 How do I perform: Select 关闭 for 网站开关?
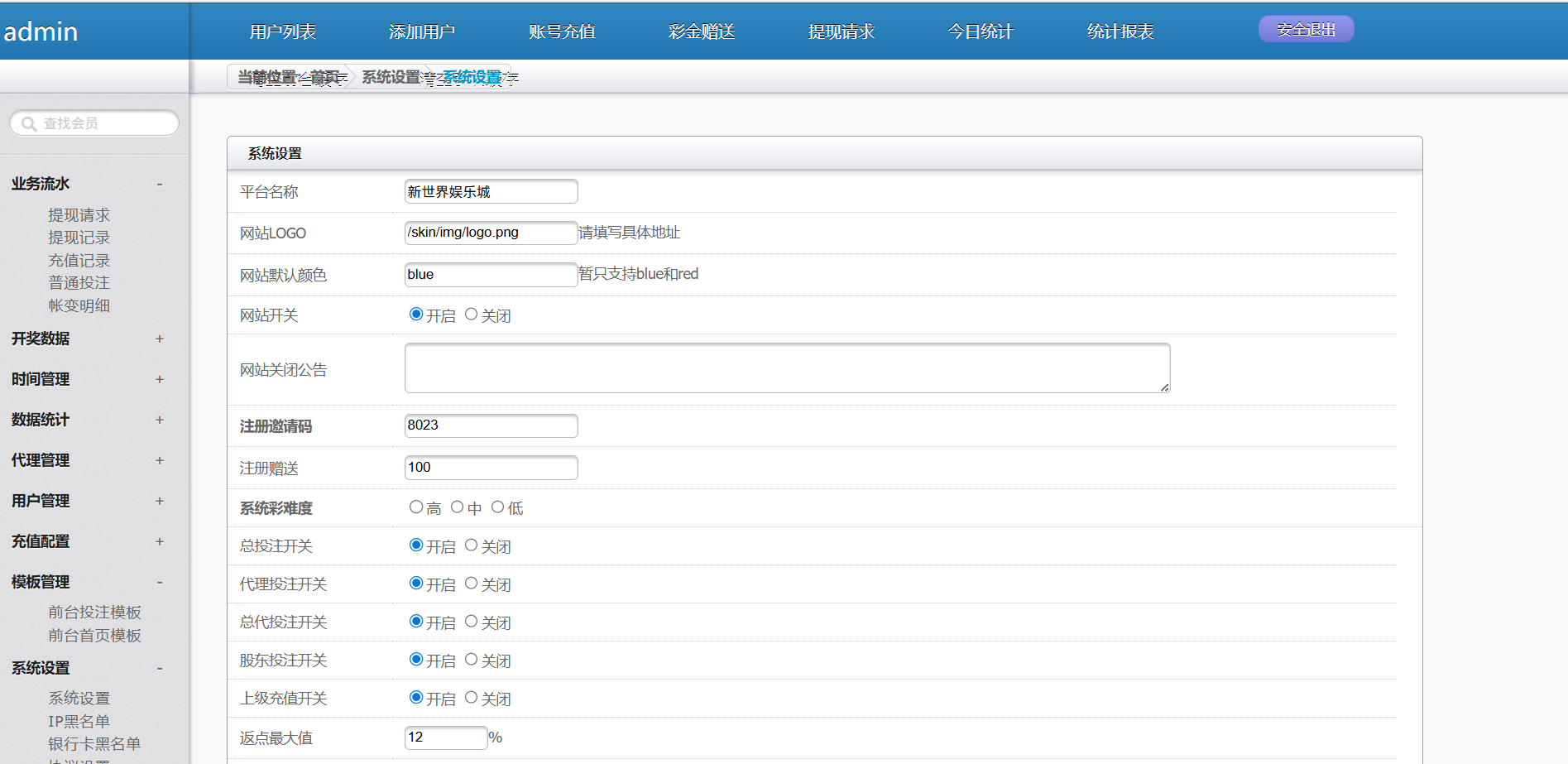pyautogui.click(x=471, y=315)
